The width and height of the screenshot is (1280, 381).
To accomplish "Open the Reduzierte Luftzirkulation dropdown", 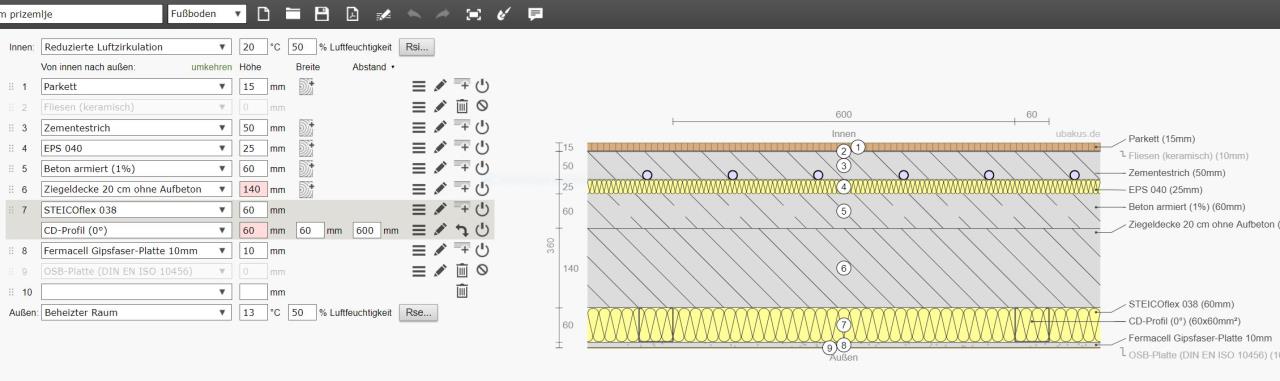I will (x=135, y=46).
